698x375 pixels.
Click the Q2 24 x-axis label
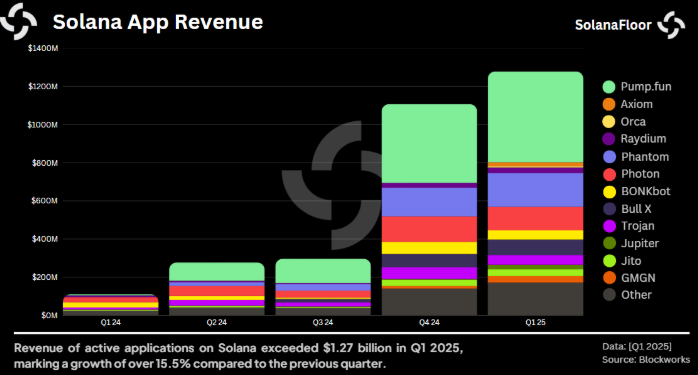click(217, 322)
